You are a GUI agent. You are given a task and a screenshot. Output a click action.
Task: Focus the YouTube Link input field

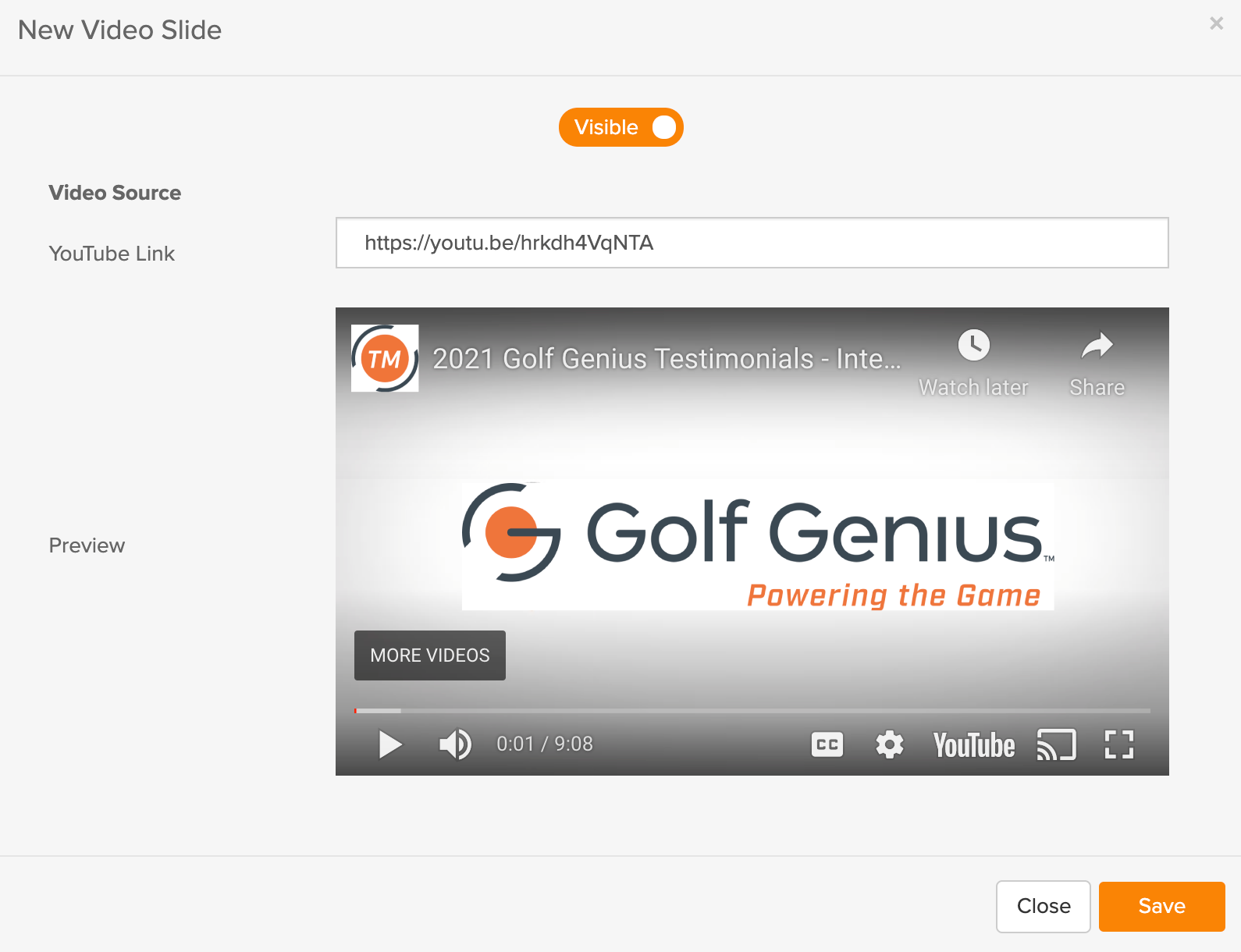(752, 243)
